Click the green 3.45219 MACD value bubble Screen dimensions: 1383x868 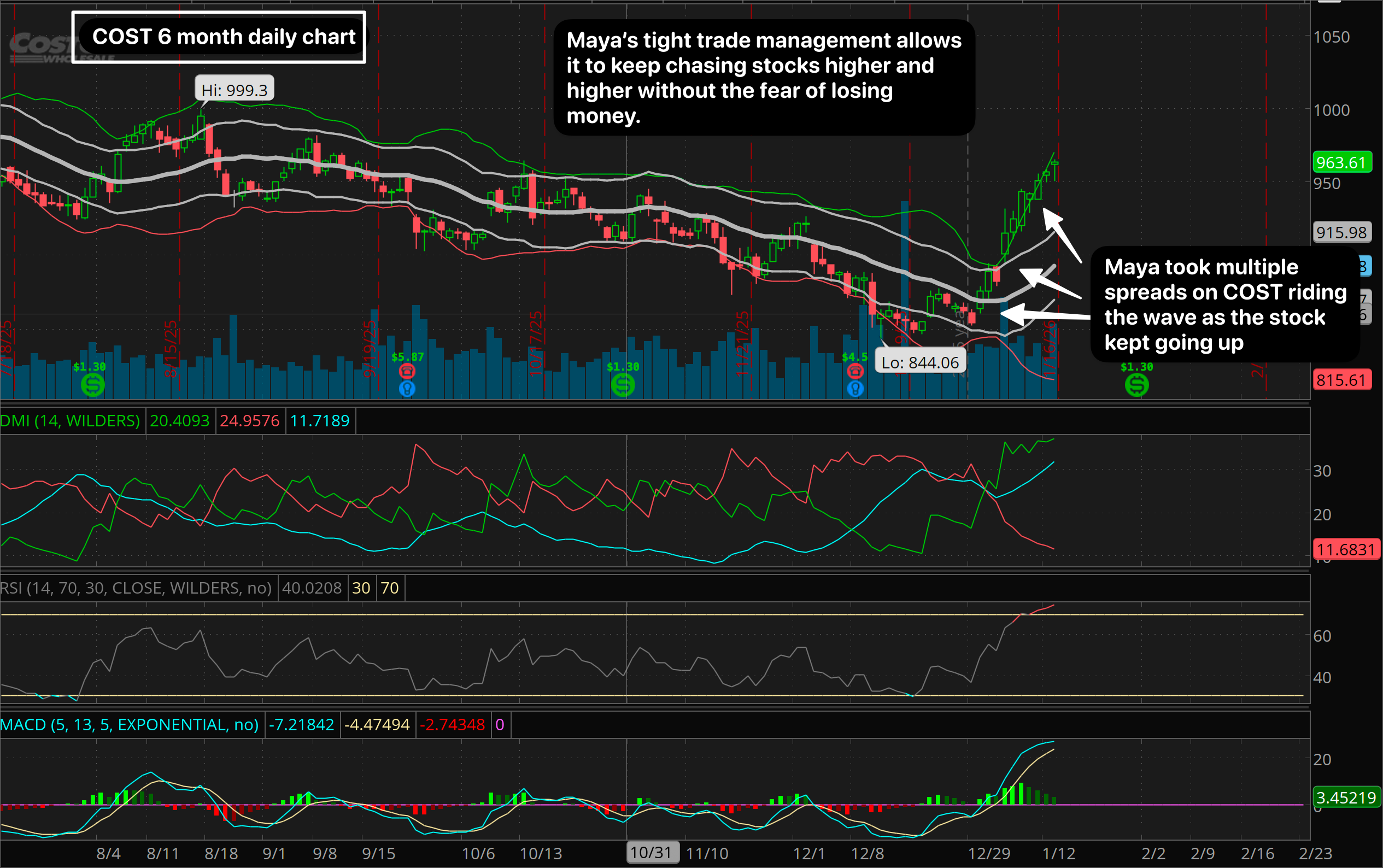coord(1346,797)
